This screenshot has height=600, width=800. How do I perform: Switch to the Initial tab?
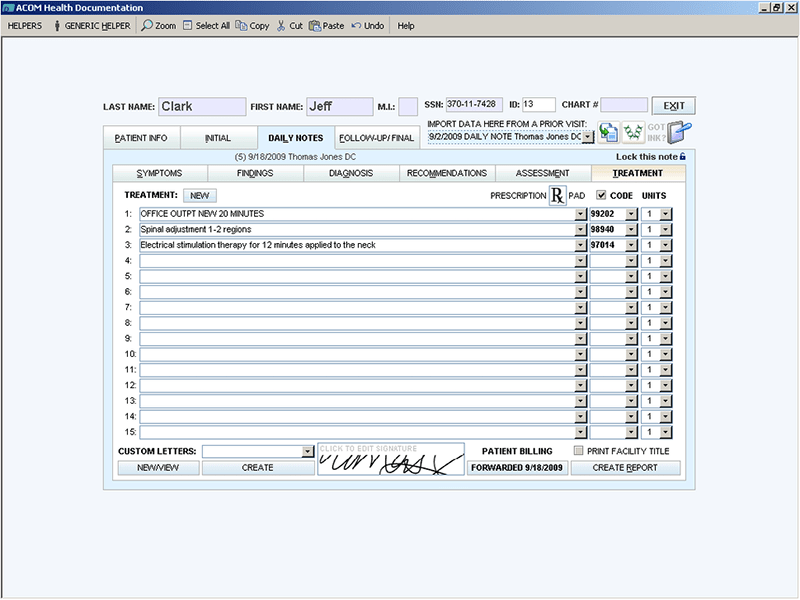[x=218, y=138]
